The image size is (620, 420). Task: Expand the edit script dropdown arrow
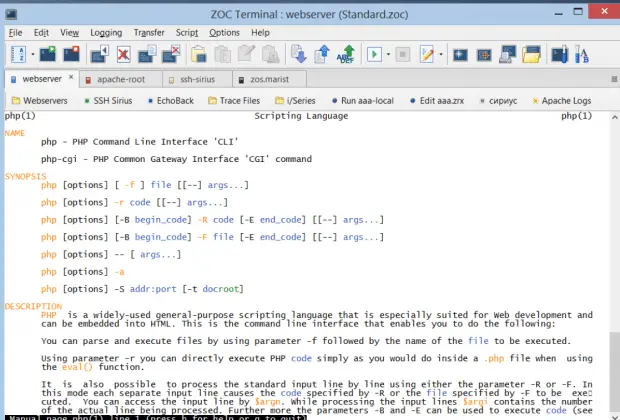click(441, 54)
